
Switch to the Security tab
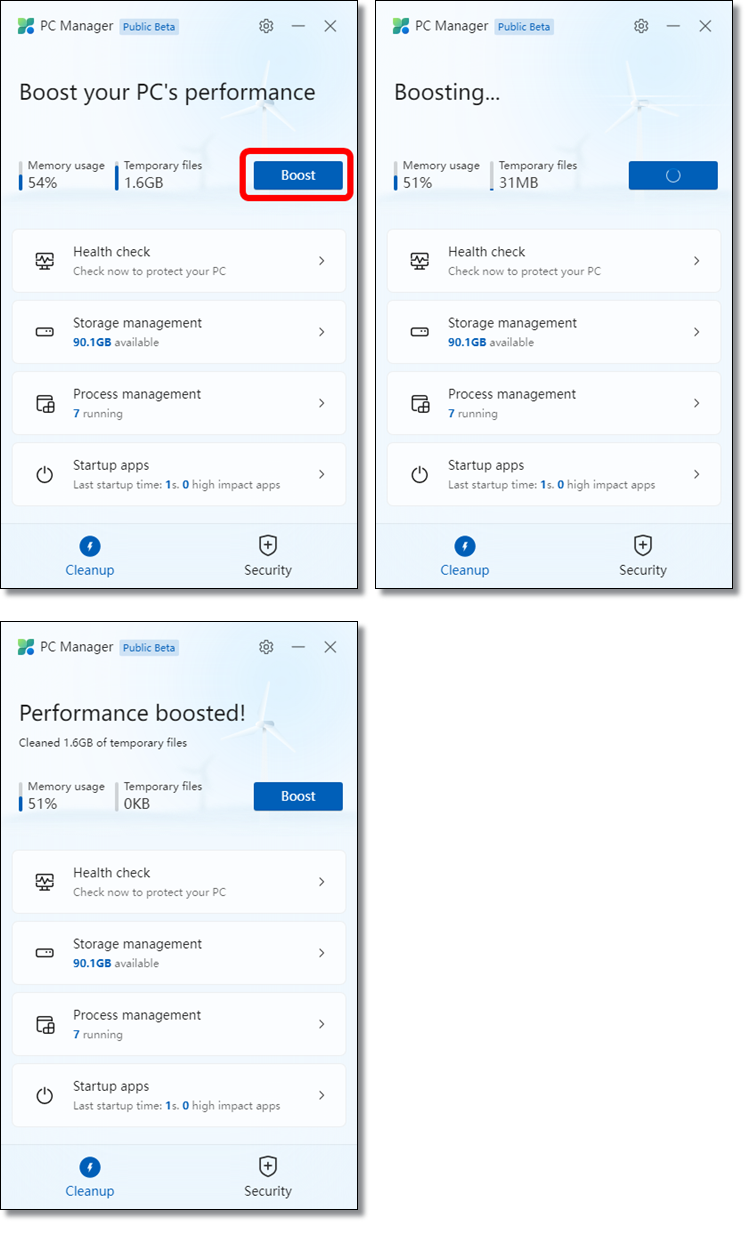point(267,557)
